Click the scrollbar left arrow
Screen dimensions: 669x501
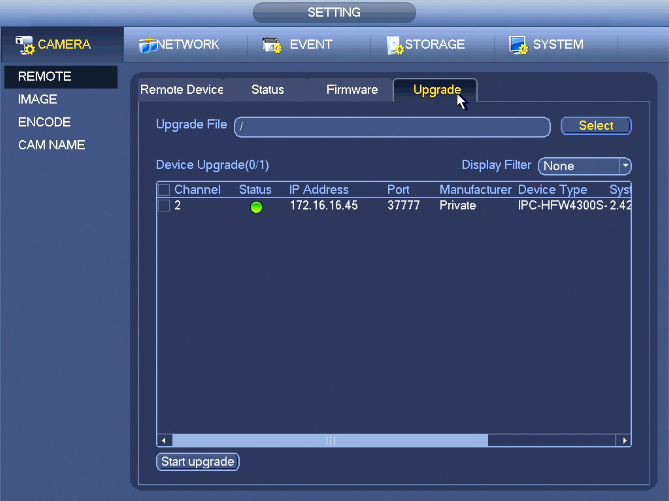(164, 440)
